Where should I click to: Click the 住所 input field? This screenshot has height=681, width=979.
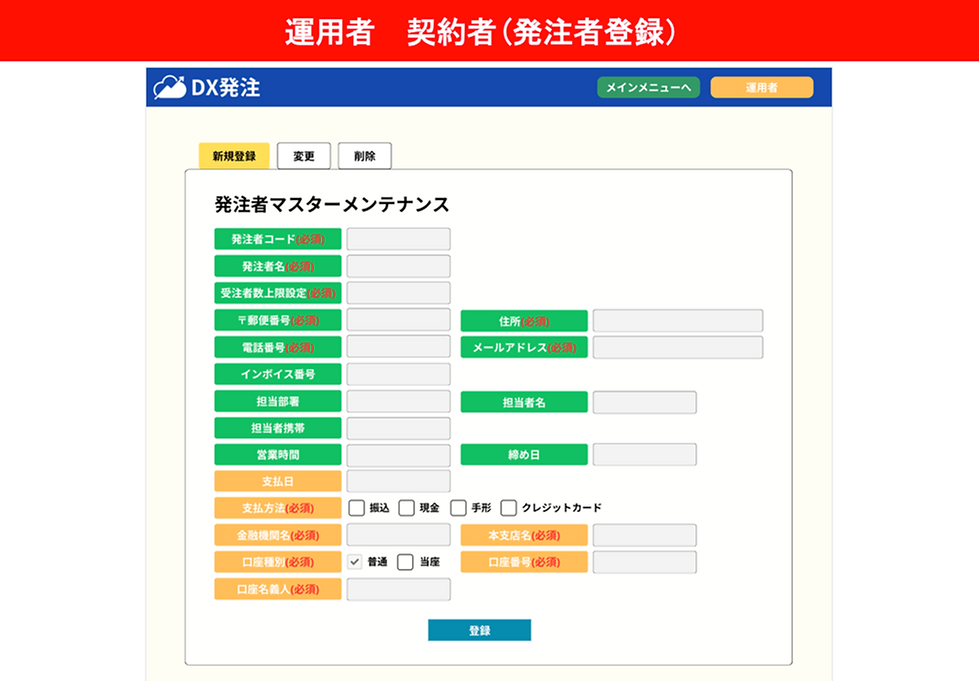(677, 321)
